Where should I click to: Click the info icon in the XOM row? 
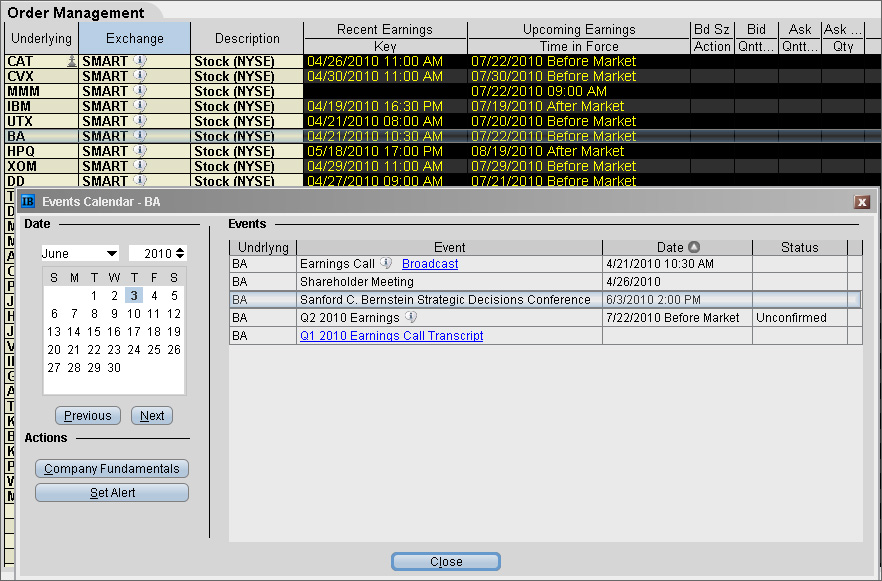[x=140, y=166]
